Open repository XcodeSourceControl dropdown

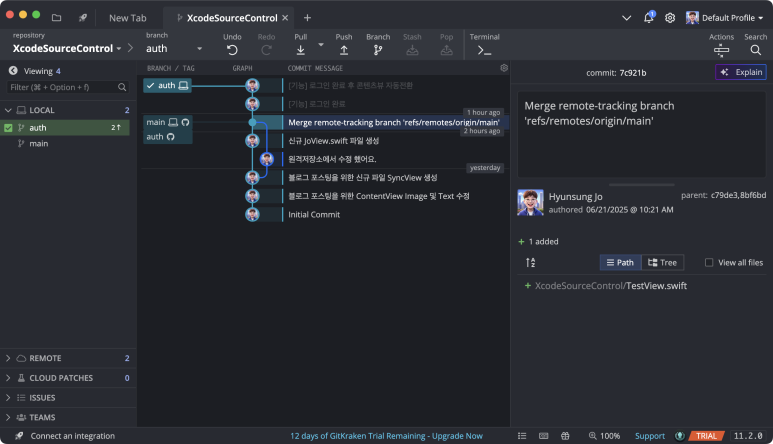pos(67,48)
